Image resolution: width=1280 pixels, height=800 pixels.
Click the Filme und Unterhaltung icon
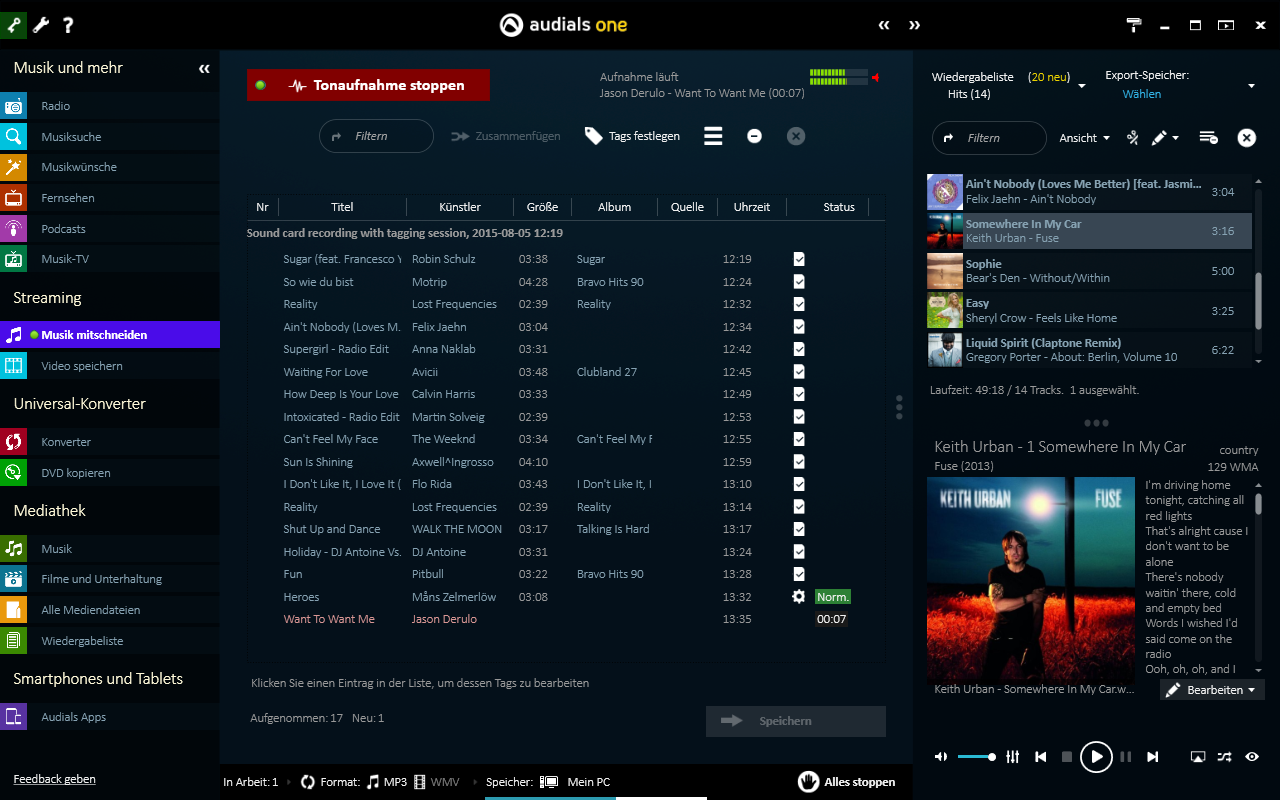14,579
